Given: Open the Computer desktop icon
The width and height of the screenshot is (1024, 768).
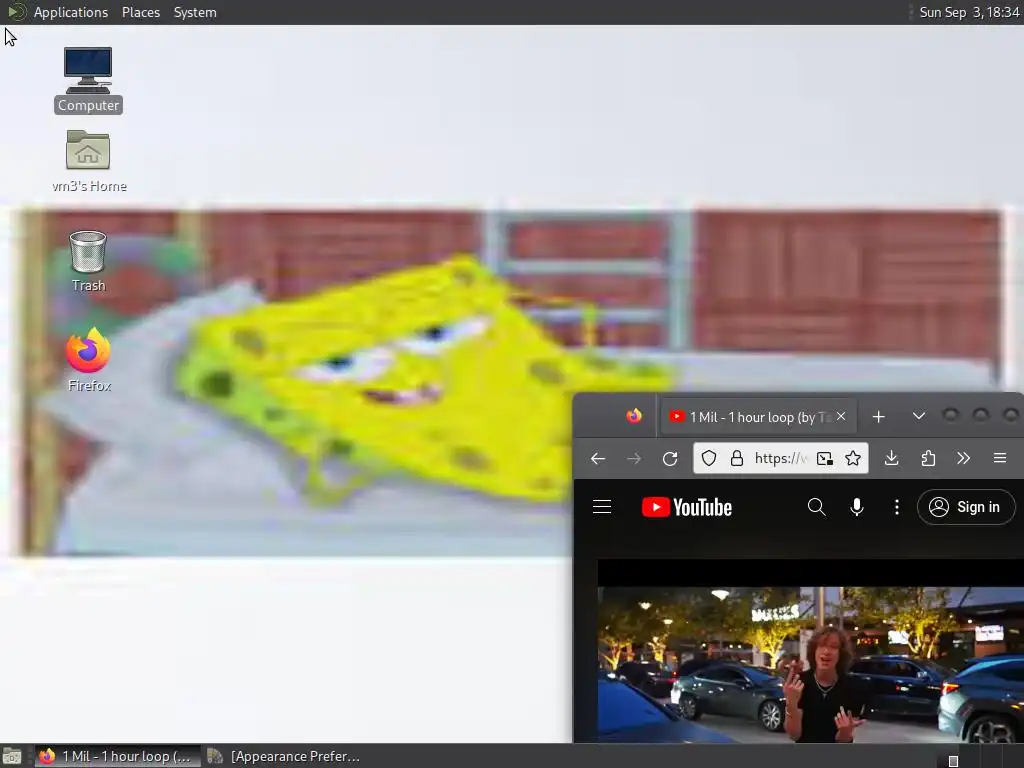Looking at the screenshot, I should (88, 80).
